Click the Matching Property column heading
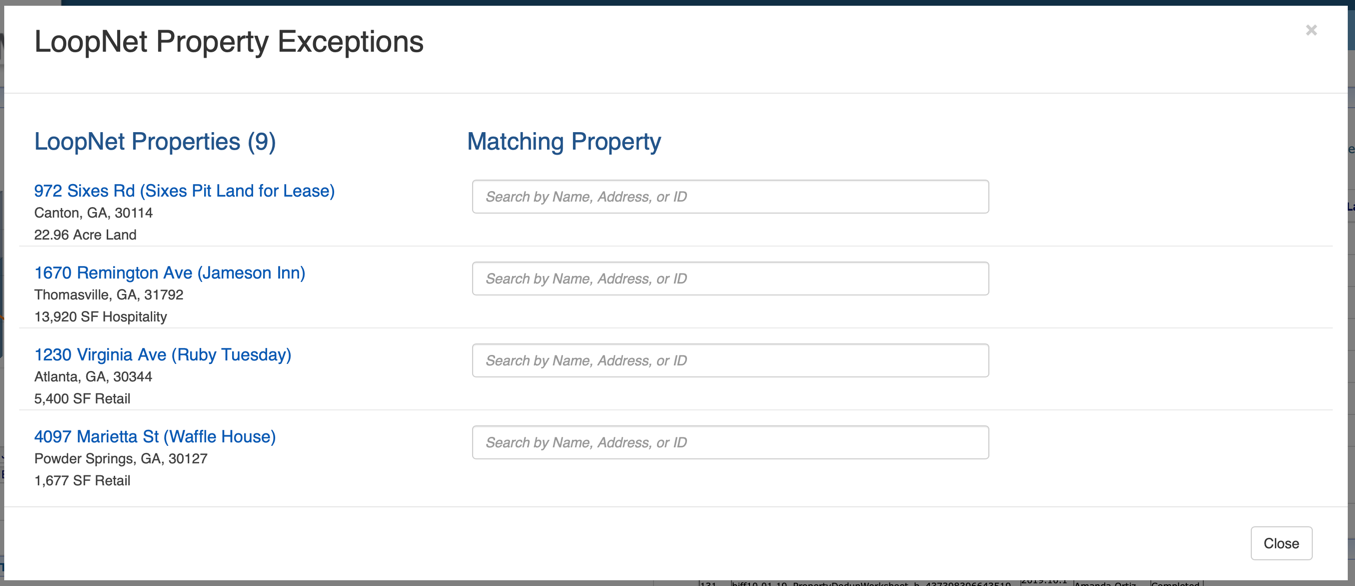This screenshot has height=586, width=1355. (564, 142)
